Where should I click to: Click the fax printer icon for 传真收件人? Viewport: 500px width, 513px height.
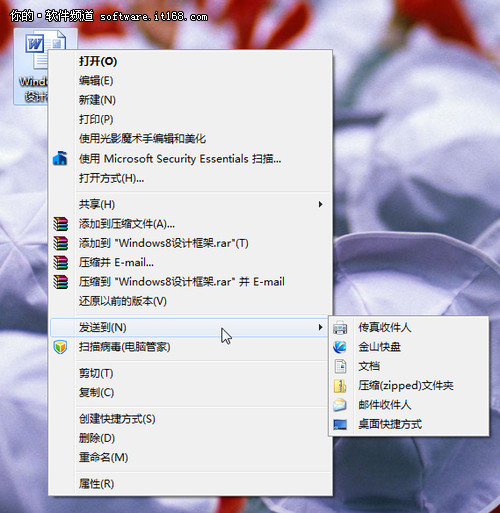[340, 327]
